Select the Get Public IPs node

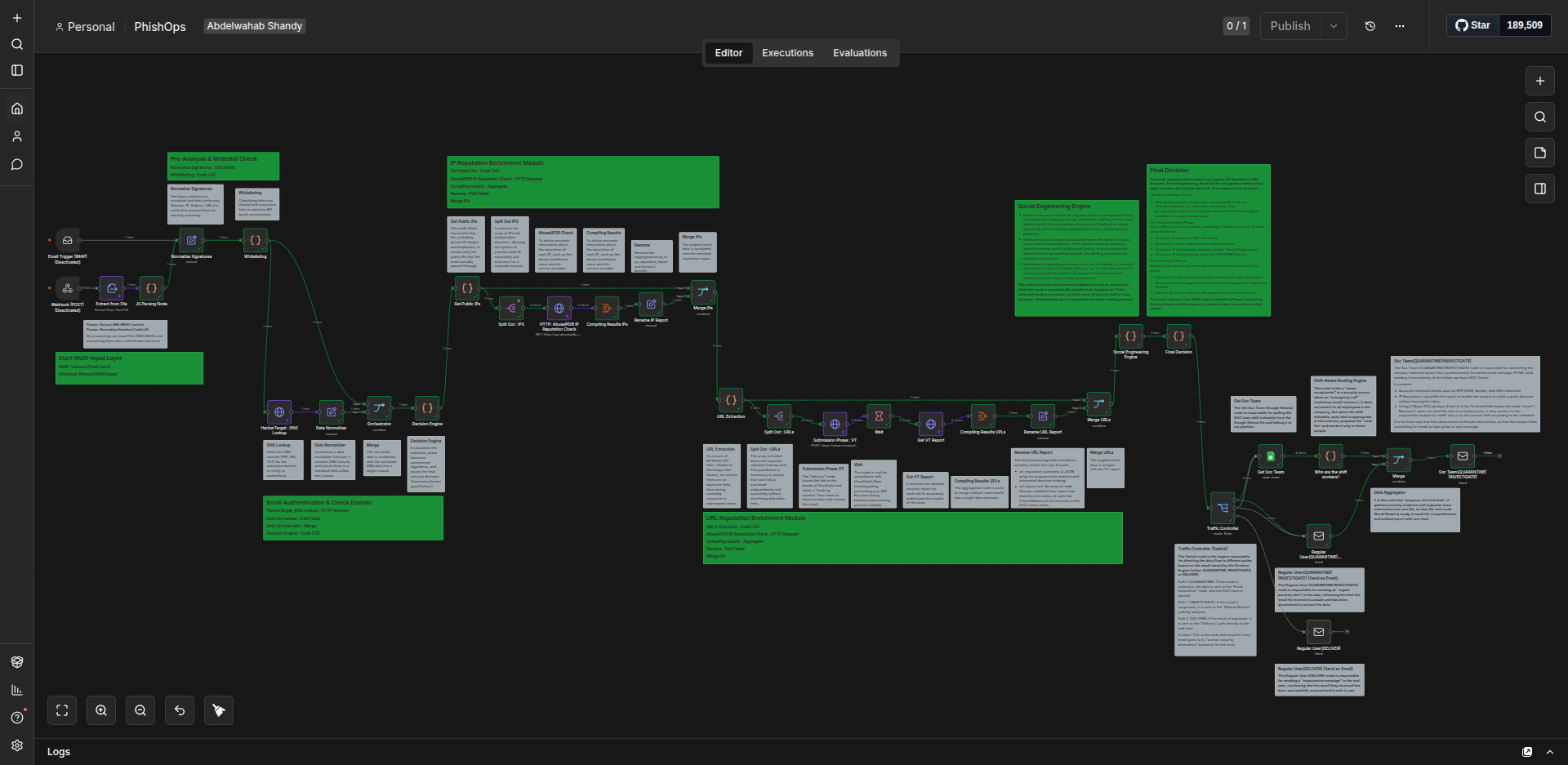[x=467, y=288]
